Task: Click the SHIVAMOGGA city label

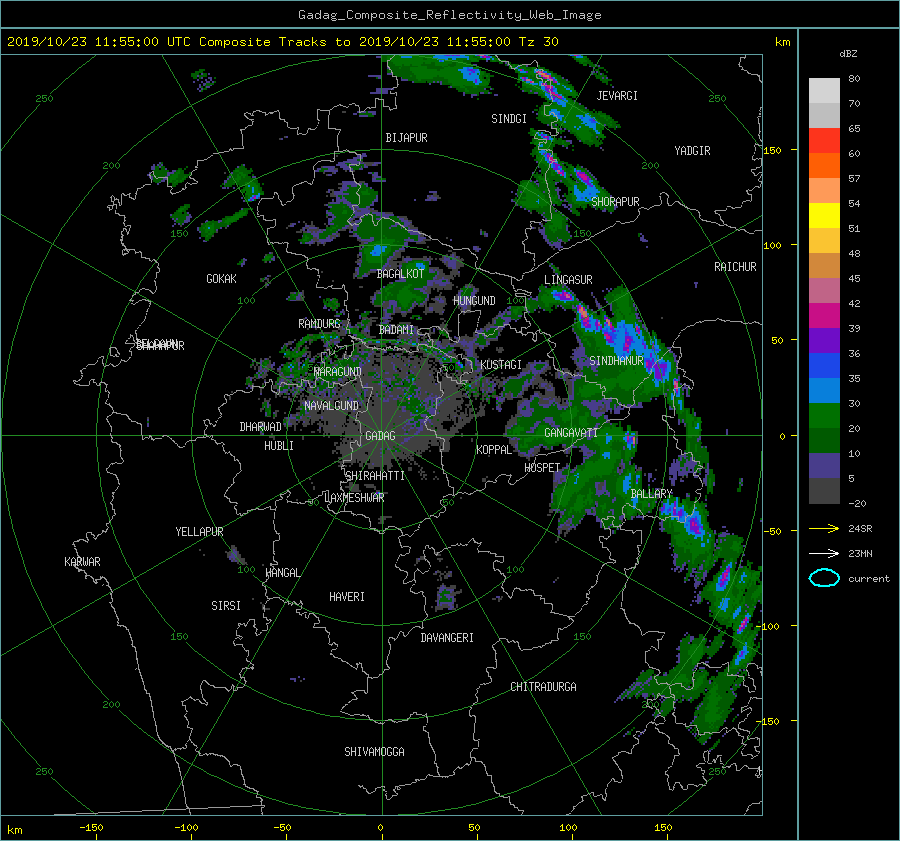Action: tap(374, 752)
